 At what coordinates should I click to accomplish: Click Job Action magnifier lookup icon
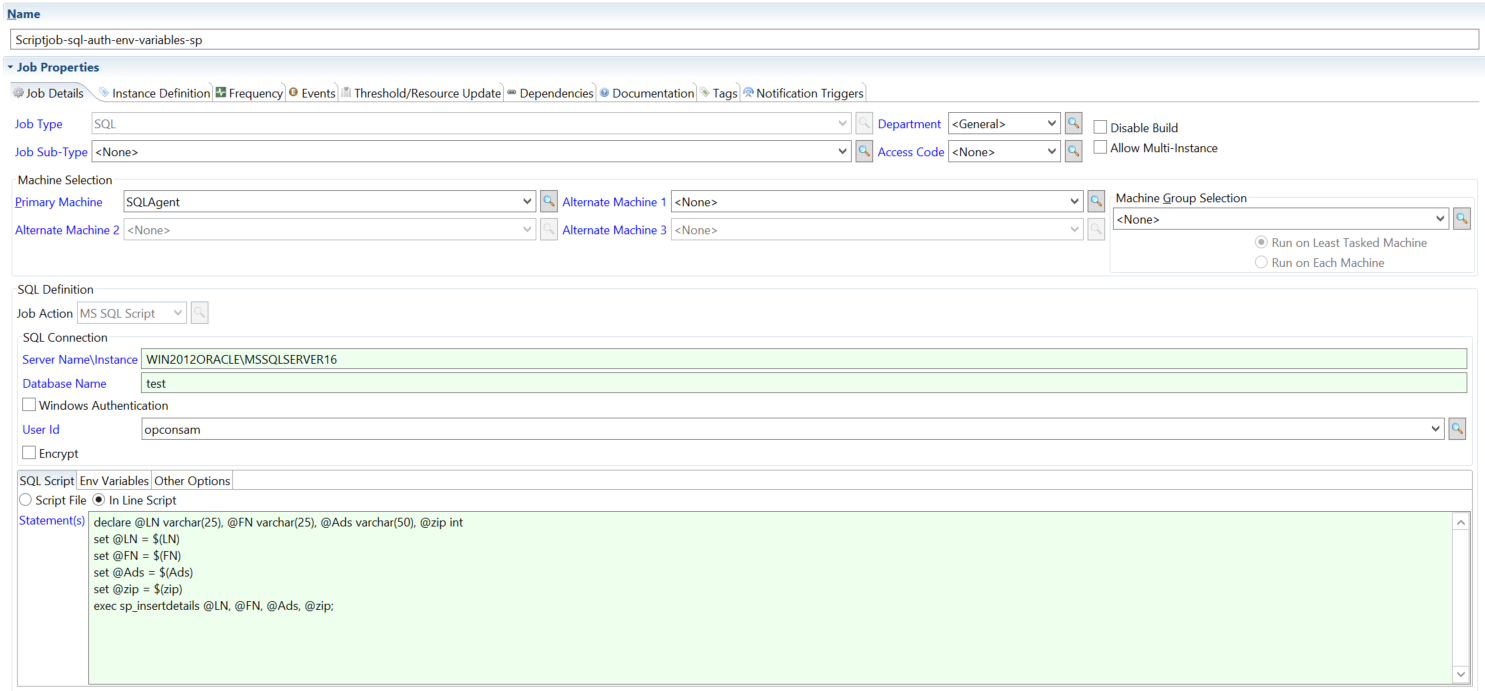[x=199, y=313]
